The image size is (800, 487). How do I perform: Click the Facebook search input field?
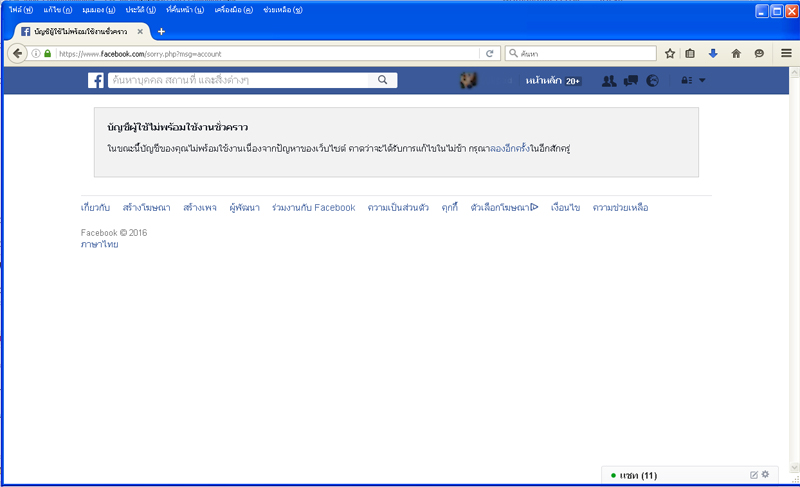(x=238, y=80)
